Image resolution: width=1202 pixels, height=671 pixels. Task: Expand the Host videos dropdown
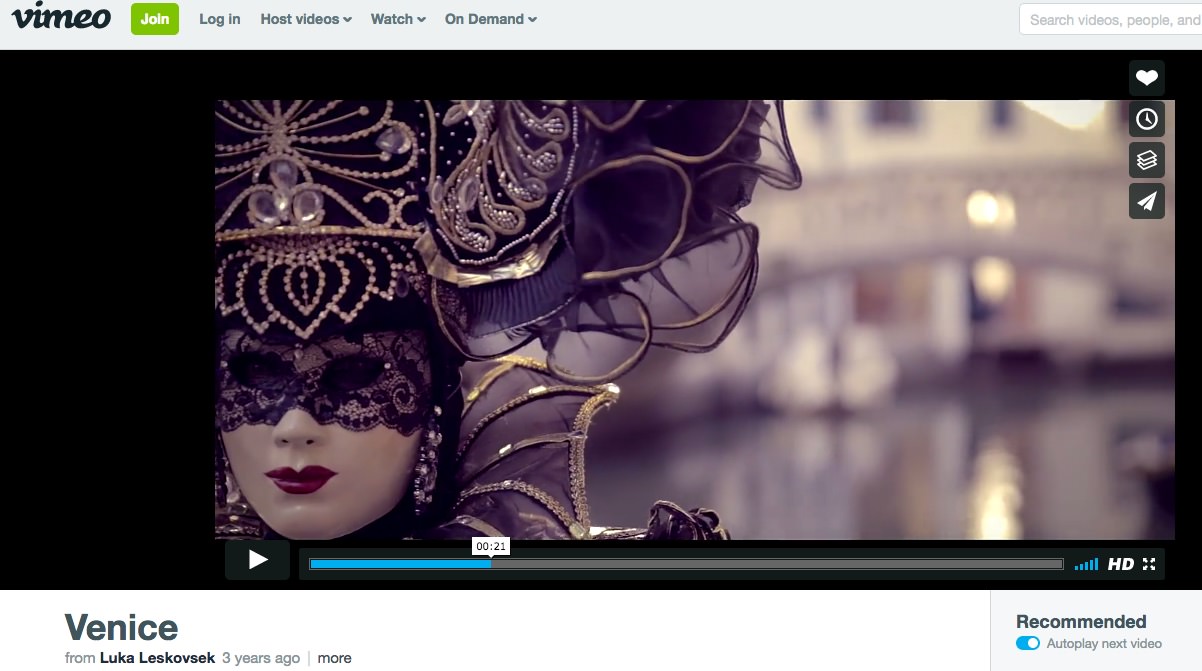(x=306, y=19)
